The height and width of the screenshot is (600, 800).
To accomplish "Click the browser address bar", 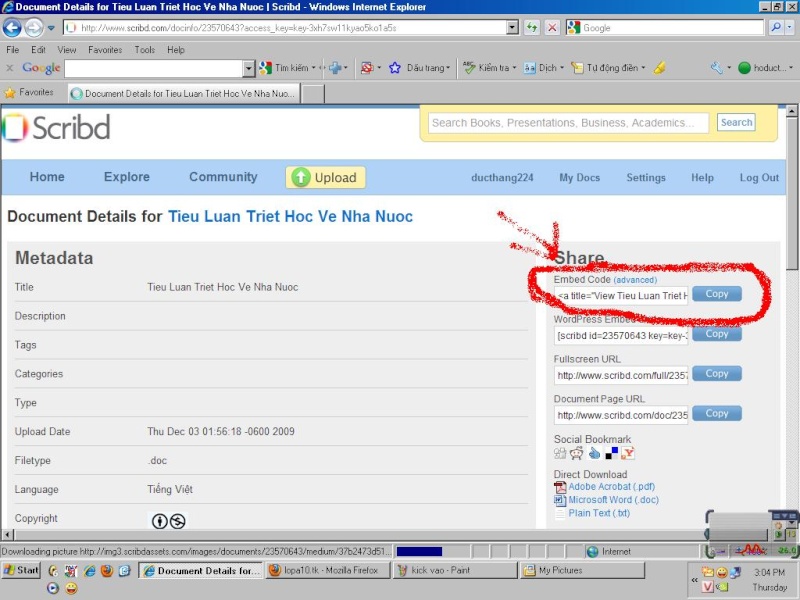I will click(287, 28).
